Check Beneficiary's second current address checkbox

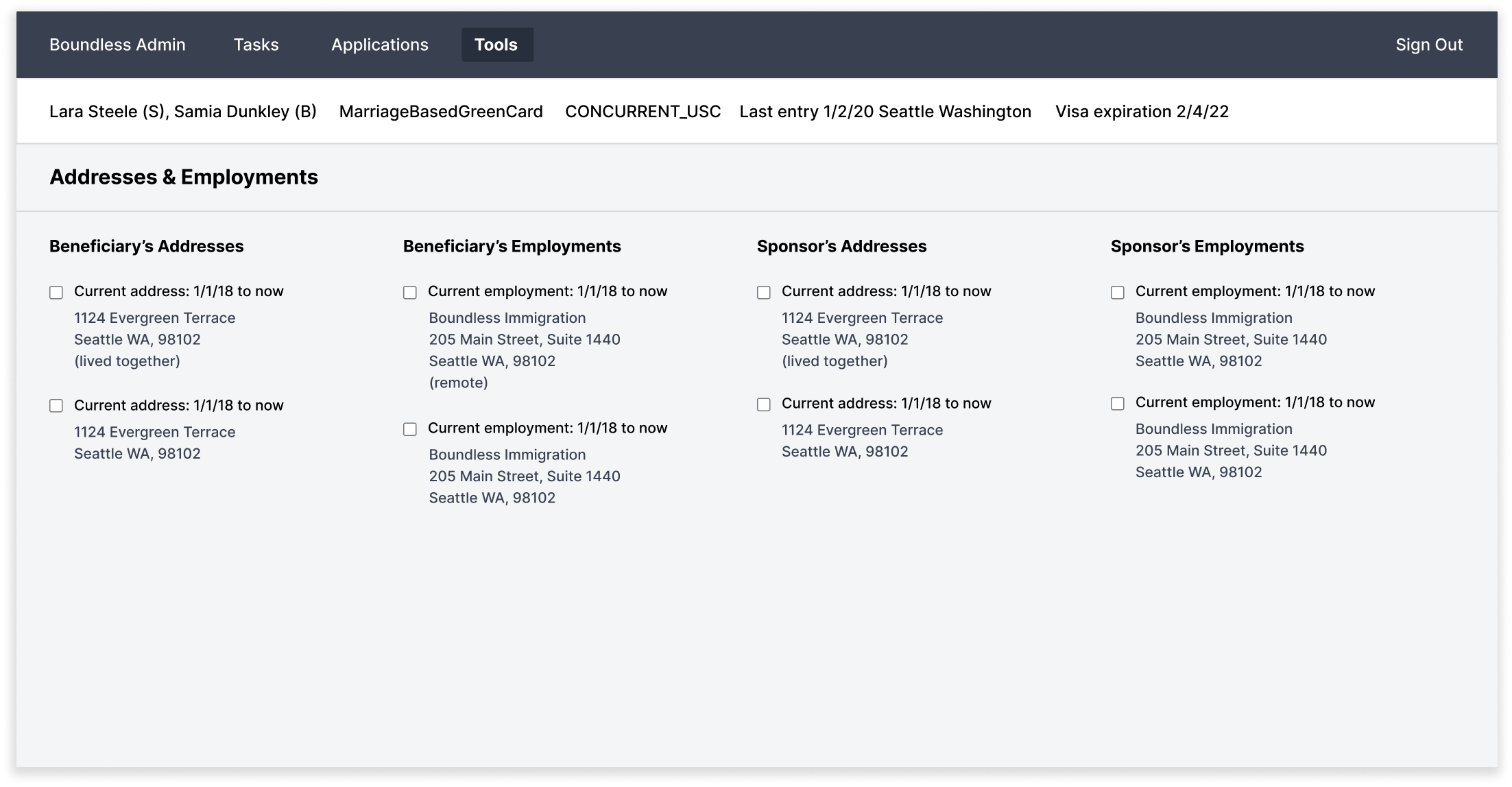tap(56, 406)
